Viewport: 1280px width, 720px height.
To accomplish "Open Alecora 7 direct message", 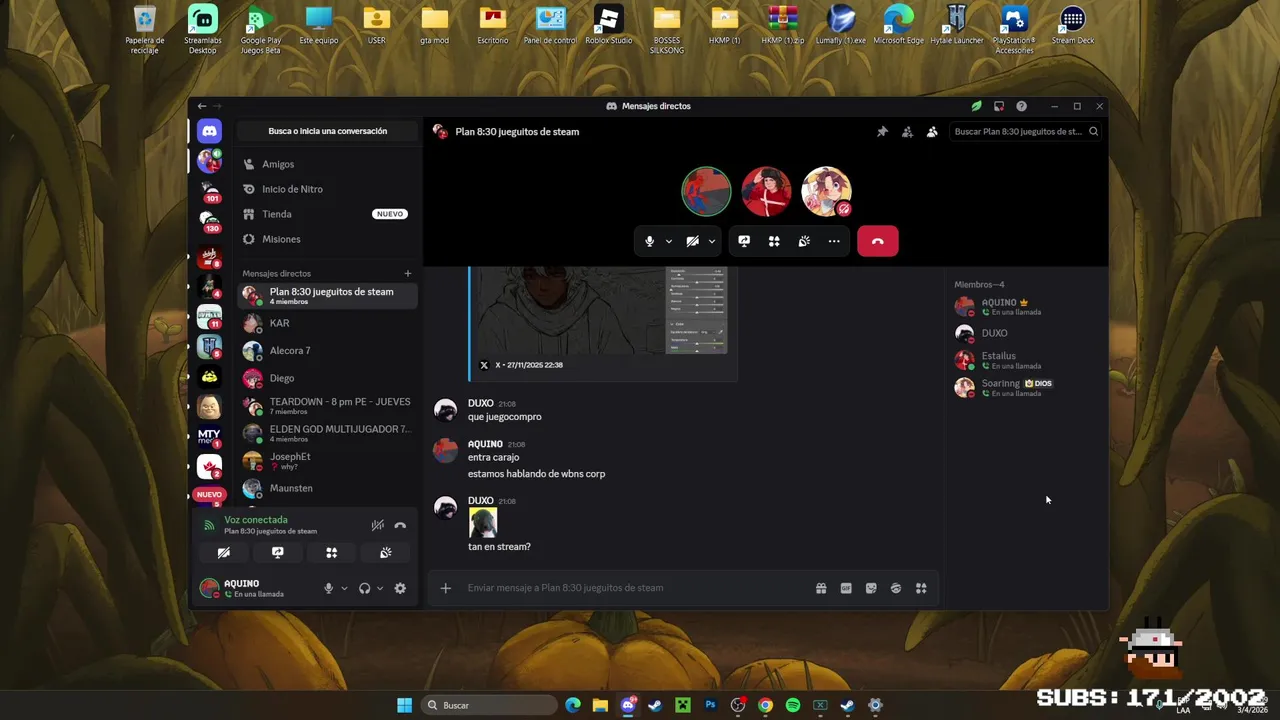I will [327, 351].
